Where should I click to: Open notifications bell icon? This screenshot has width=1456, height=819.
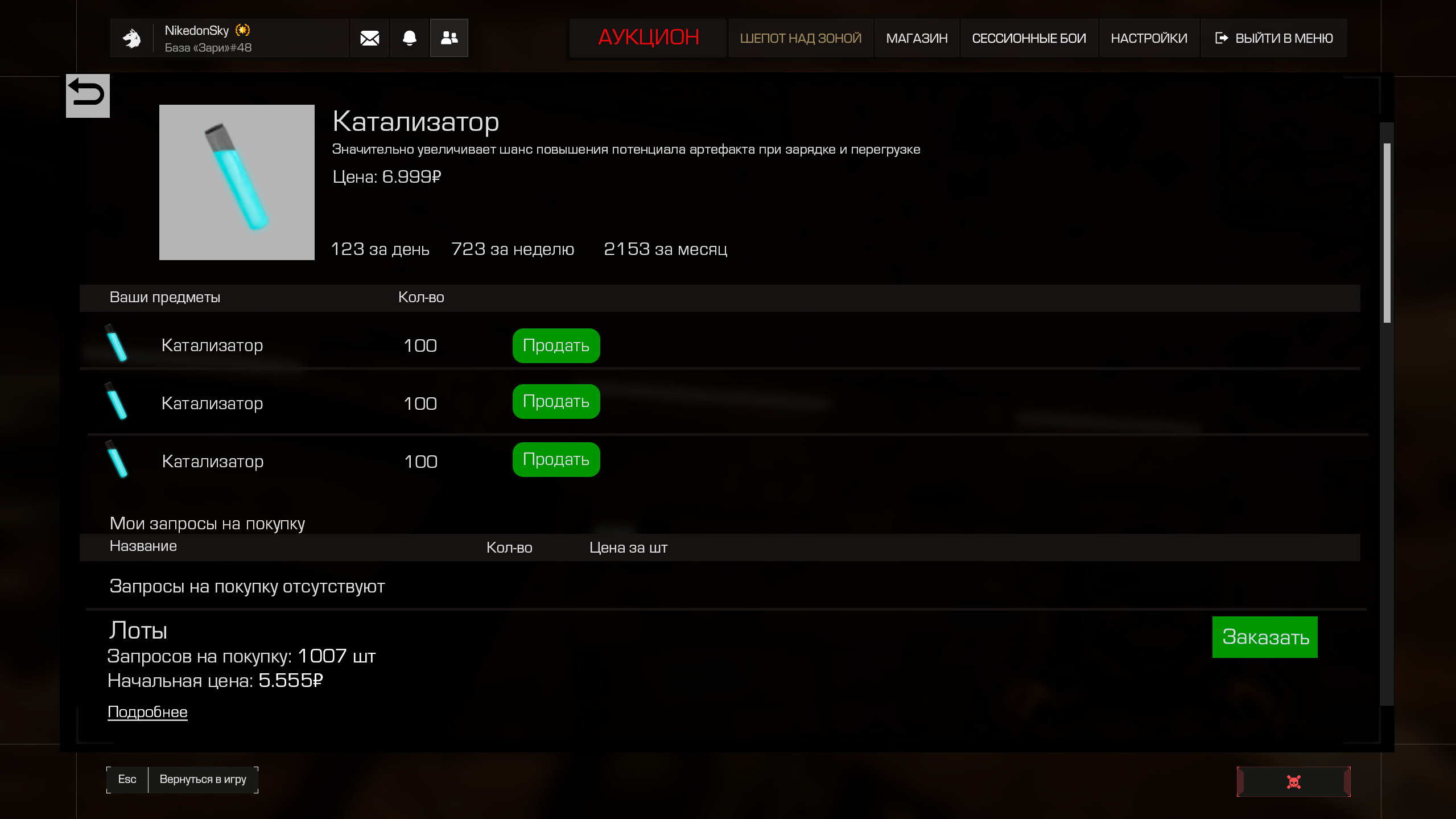pos(409,38)
